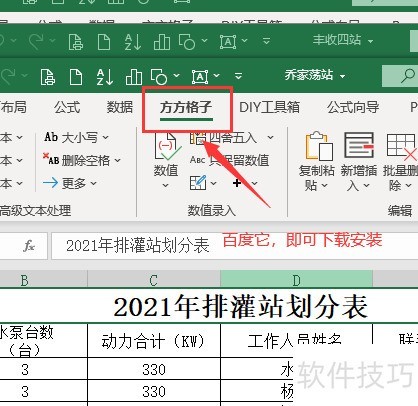Screen dimensions: 418x406
Task: Click chart icon in 乔家荡站 window toolbar
Action: point(134,77)
